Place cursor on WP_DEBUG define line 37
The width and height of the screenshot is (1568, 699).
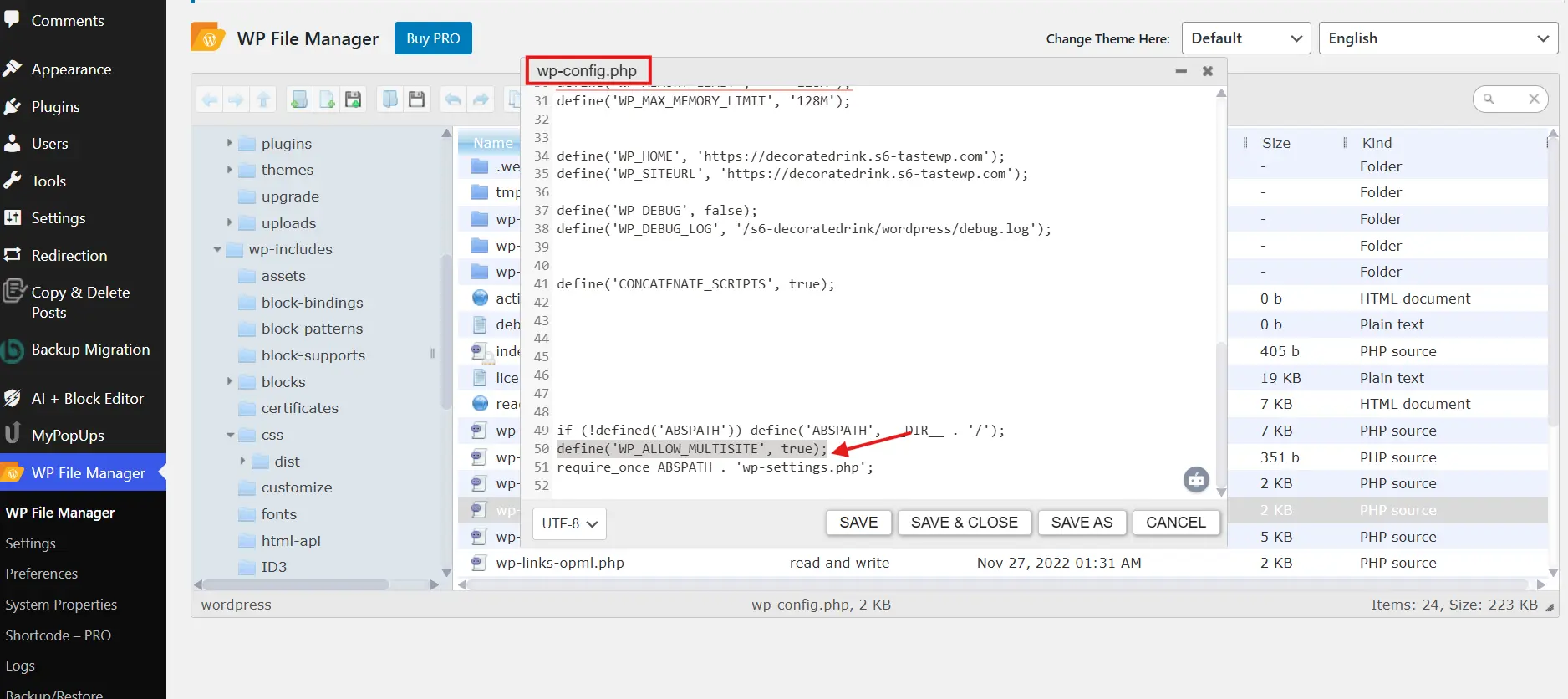click(x=657, y=211)
